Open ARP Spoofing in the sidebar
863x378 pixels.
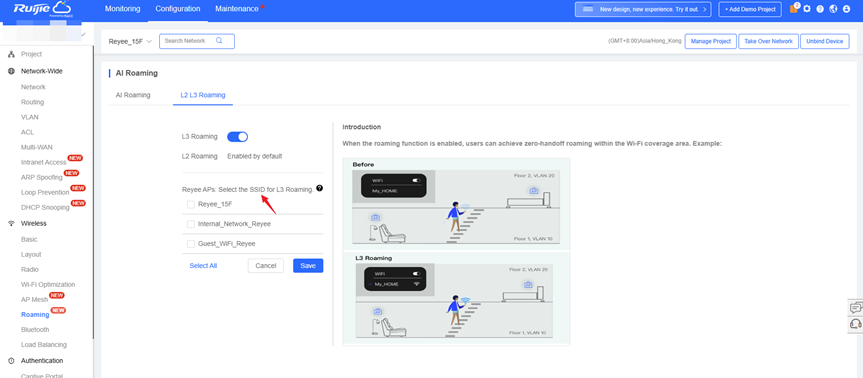(42, 177)
